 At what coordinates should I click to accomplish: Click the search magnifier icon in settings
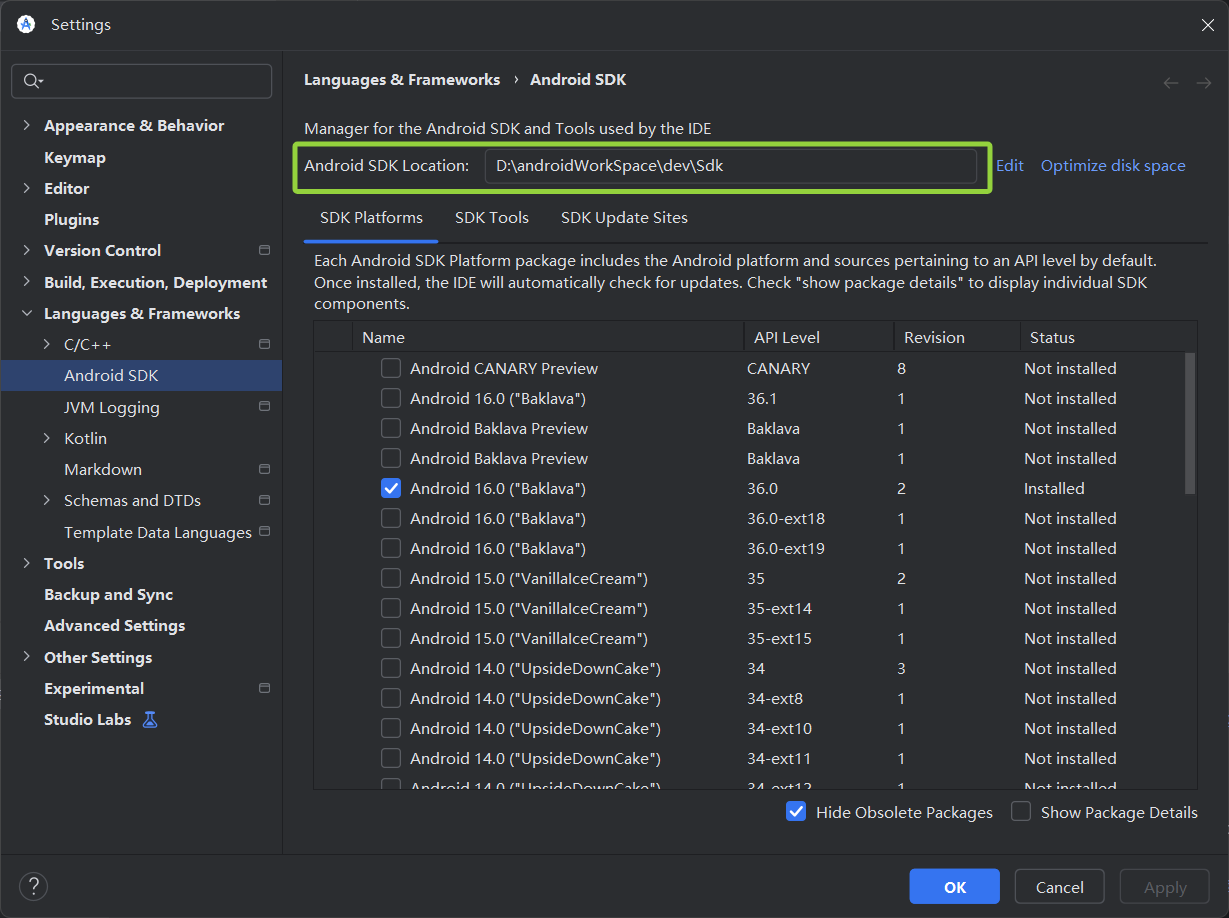32,81
